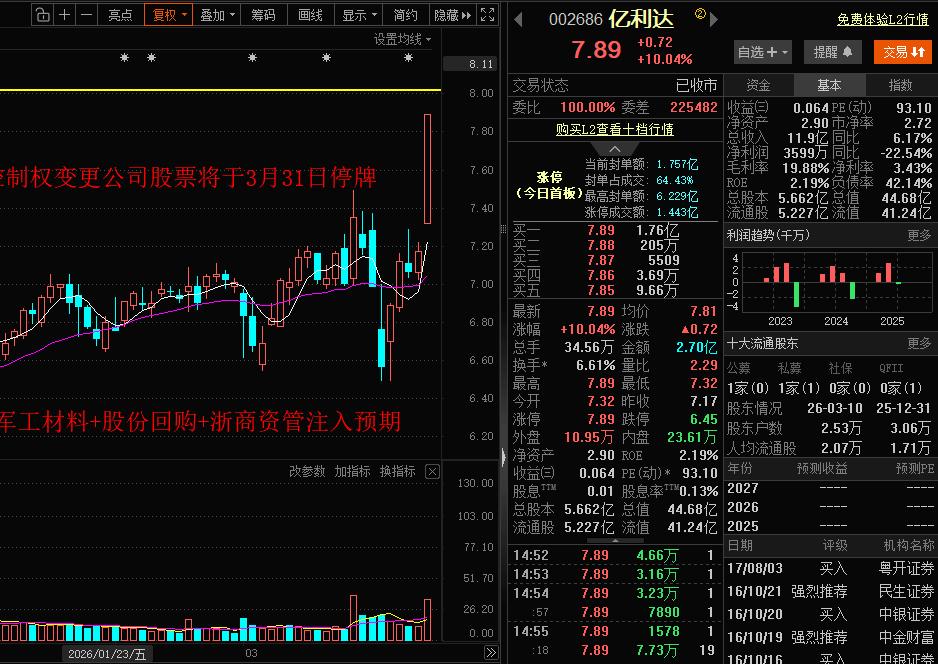
Task: Zoom in the K-line chart with plus icon
Action: point(65,15)
